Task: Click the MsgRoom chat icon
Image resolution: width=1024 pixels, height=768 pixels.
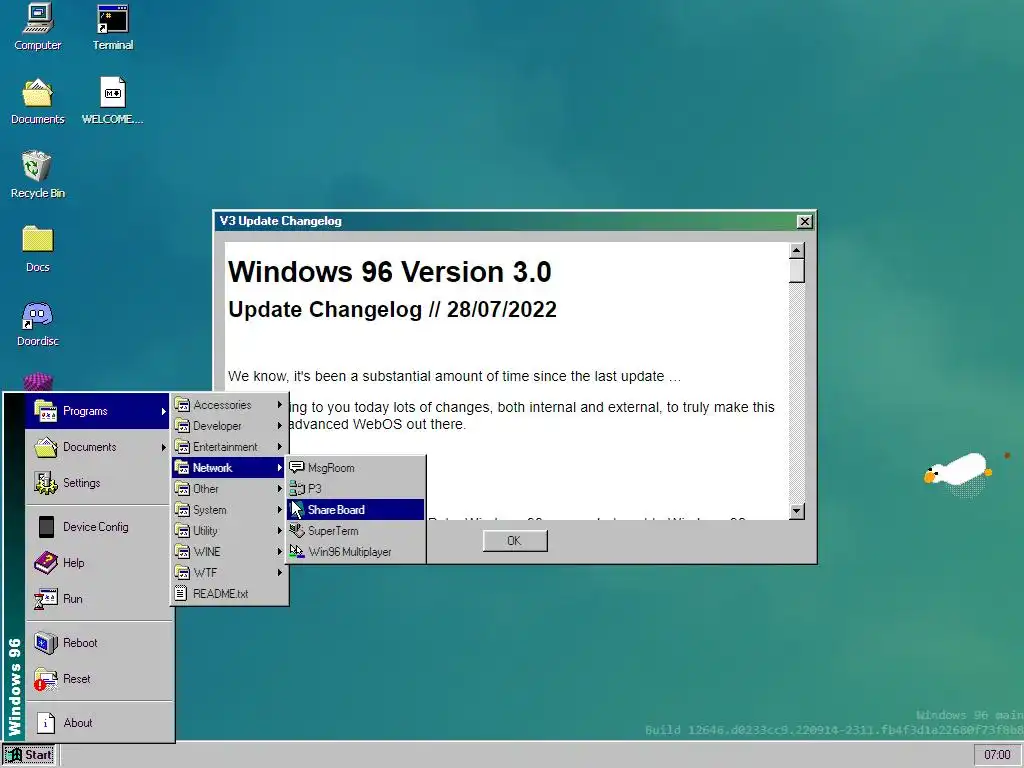Action: (296, 468)
